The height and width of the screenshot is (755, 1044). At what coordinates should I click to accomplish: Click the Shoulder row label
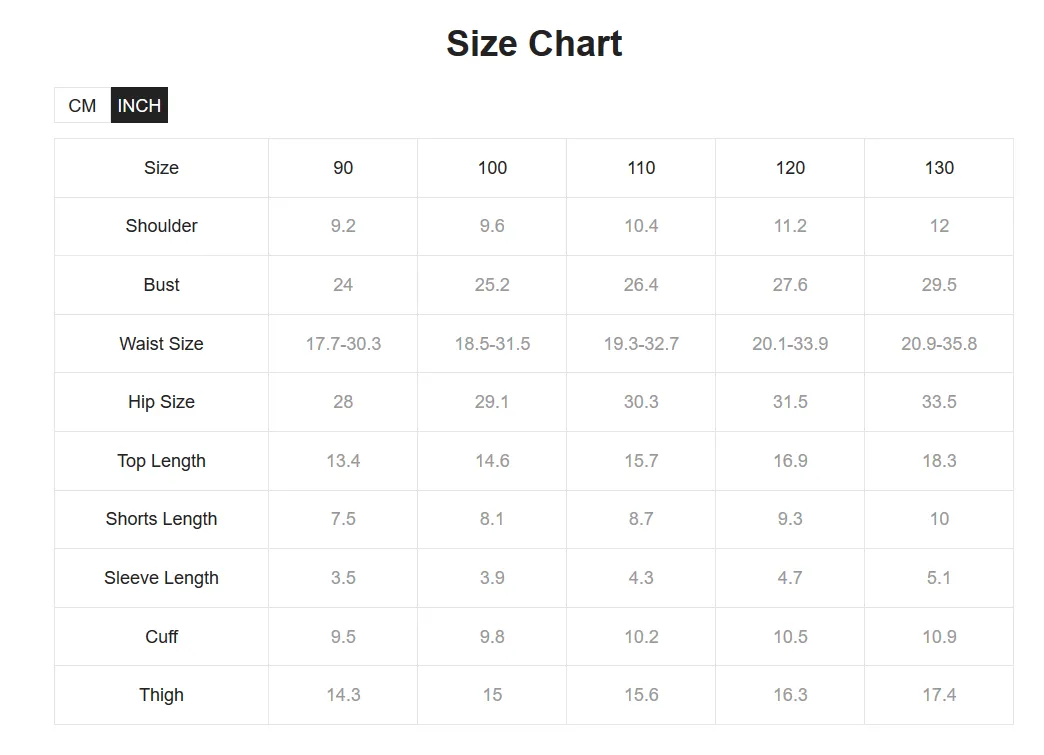[x=161, y=226]
